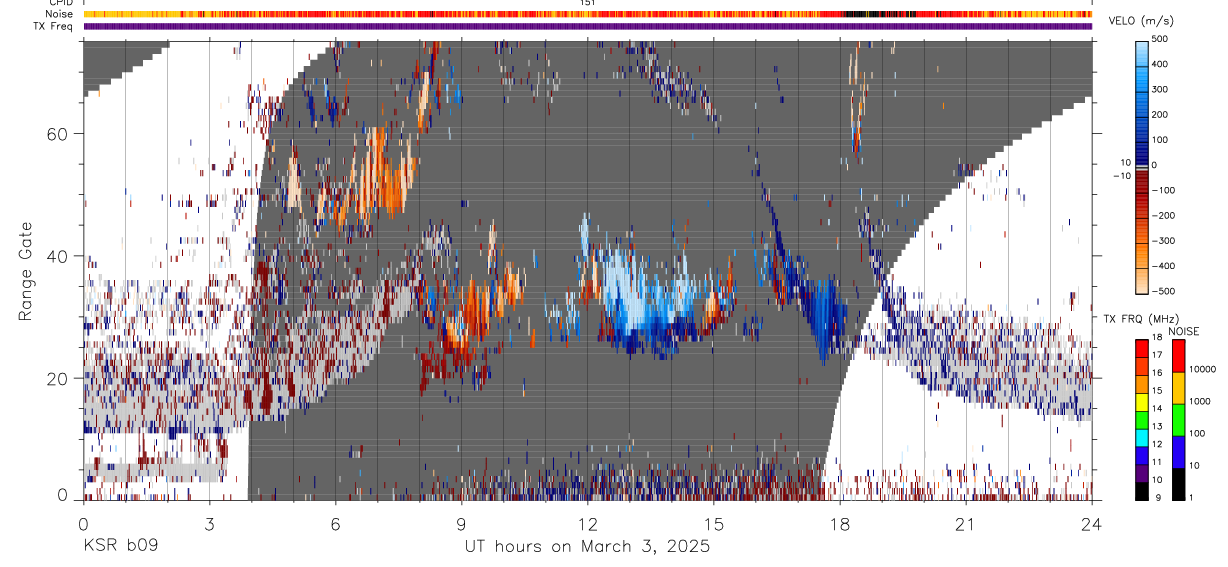Click the green 100–1000 NOISE segment
The height and width of the screenshot is (567, 1228).
[1179, 420]
